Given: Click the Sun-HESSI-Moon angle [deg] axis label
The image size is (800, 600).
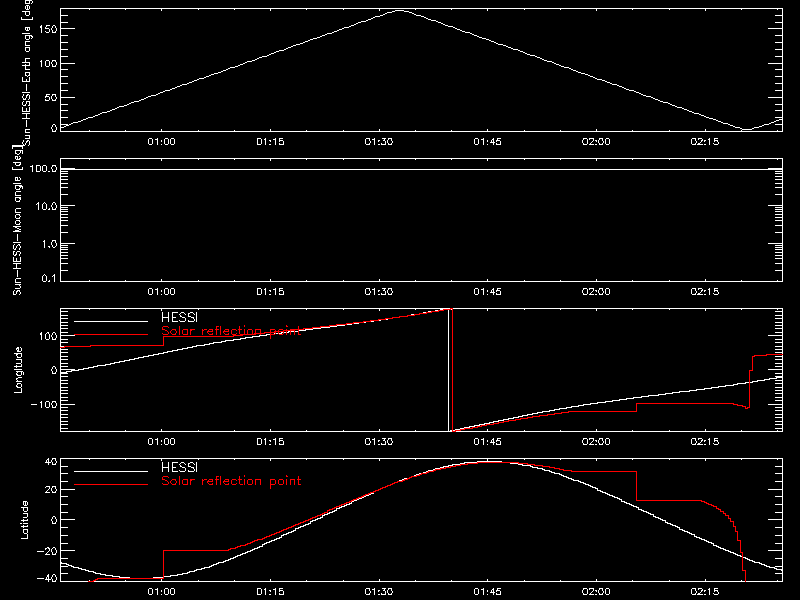Looking at the screenshot, I should 17,220.
